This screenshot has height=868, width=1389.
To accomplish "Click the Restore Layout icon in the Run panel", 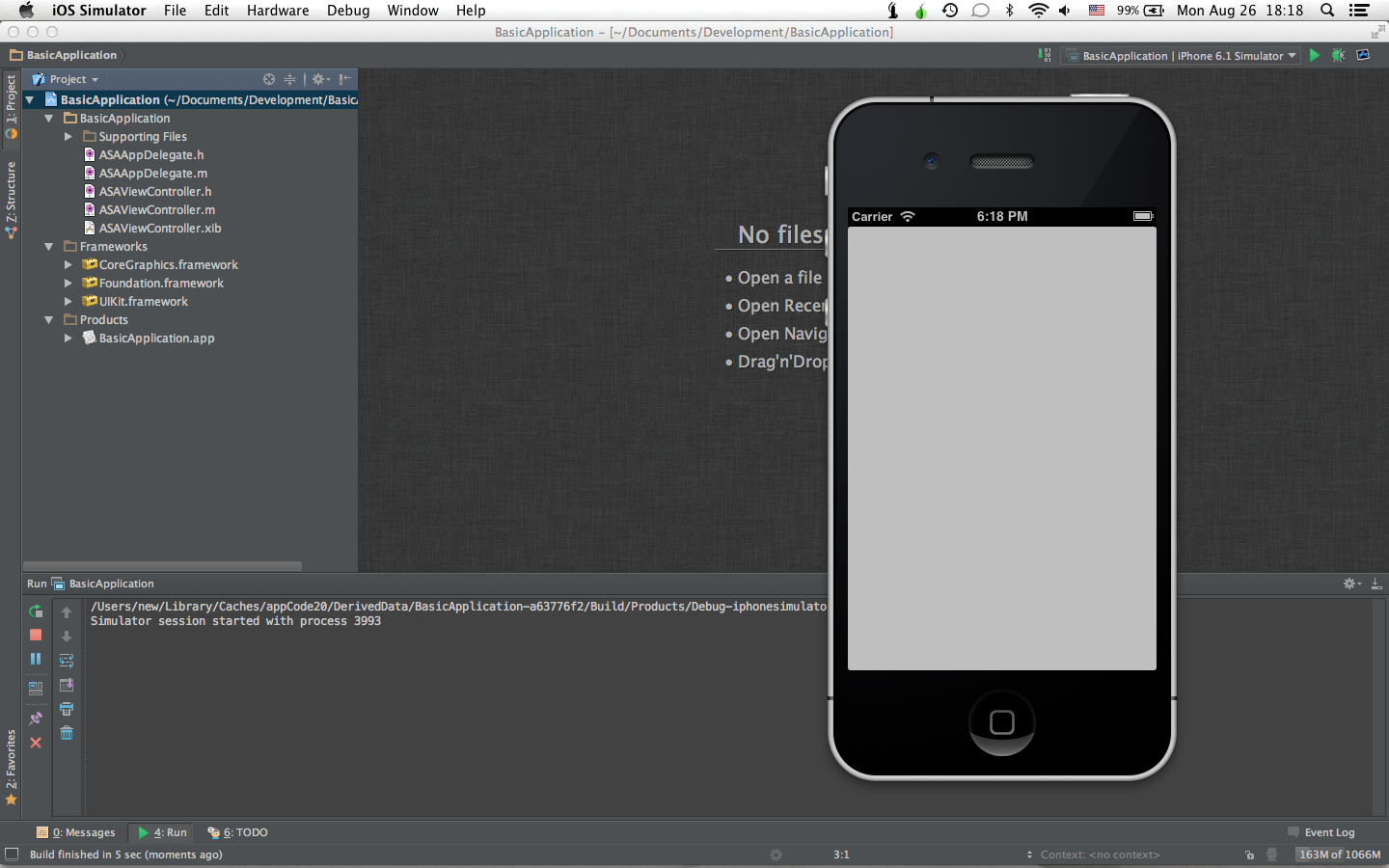I will coord(36,689).
